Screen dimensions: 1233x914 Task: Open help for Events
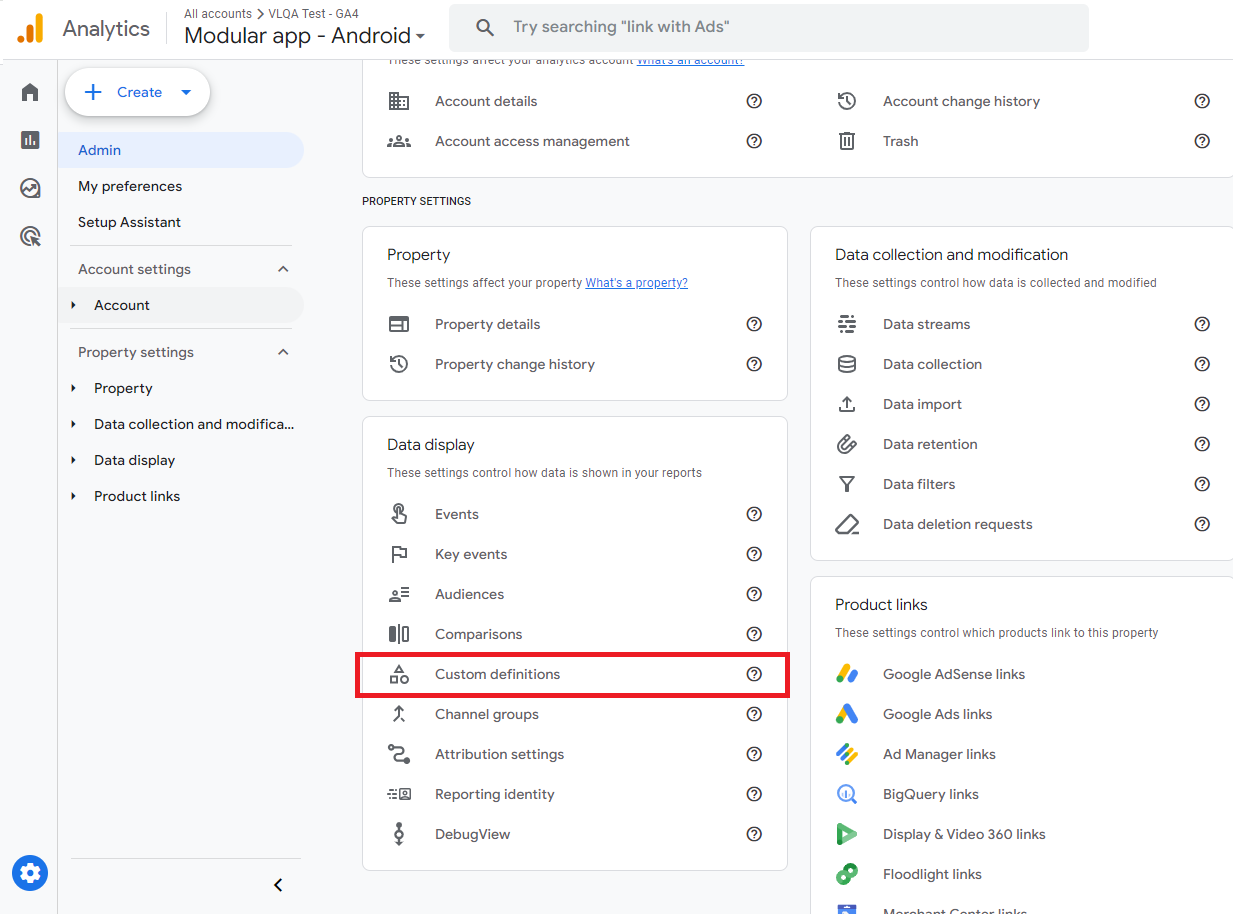coord(754,514)
